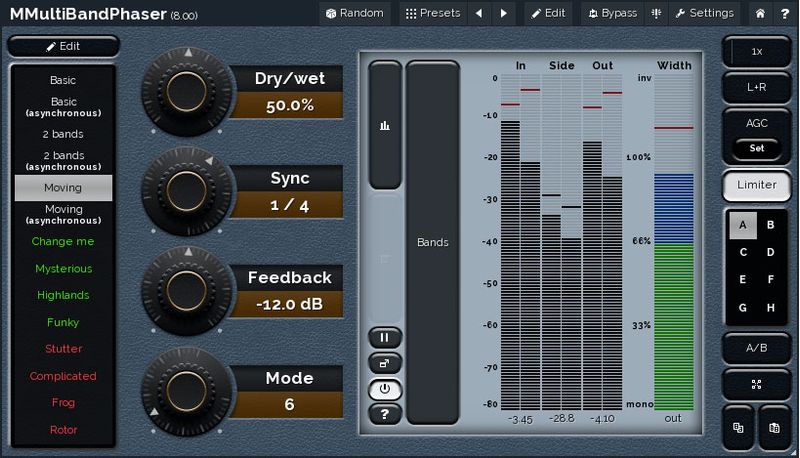Choose the Complicated preset
Image resolution: width=800 pixels, height=458 pixels.
pyautogui.click(x=63, y=376)
